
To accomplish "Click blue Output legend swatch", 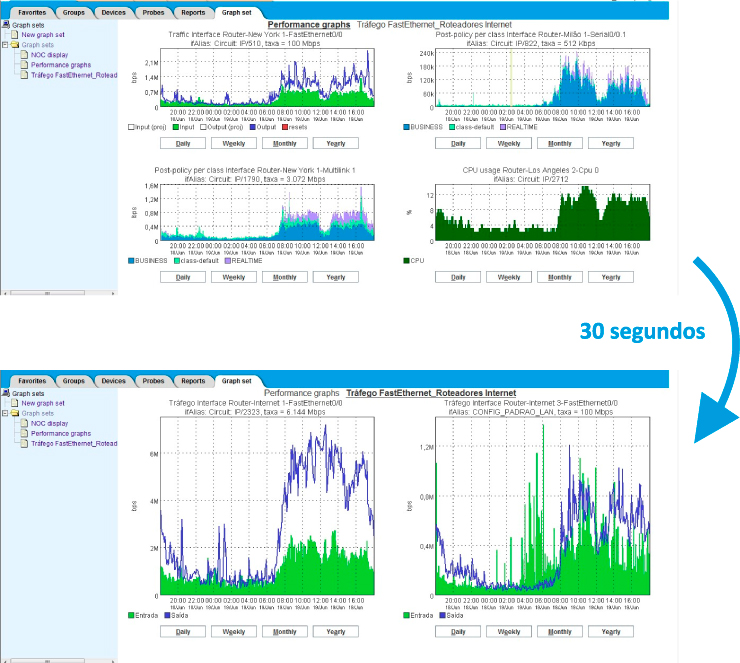I will [x=252, y=127].
